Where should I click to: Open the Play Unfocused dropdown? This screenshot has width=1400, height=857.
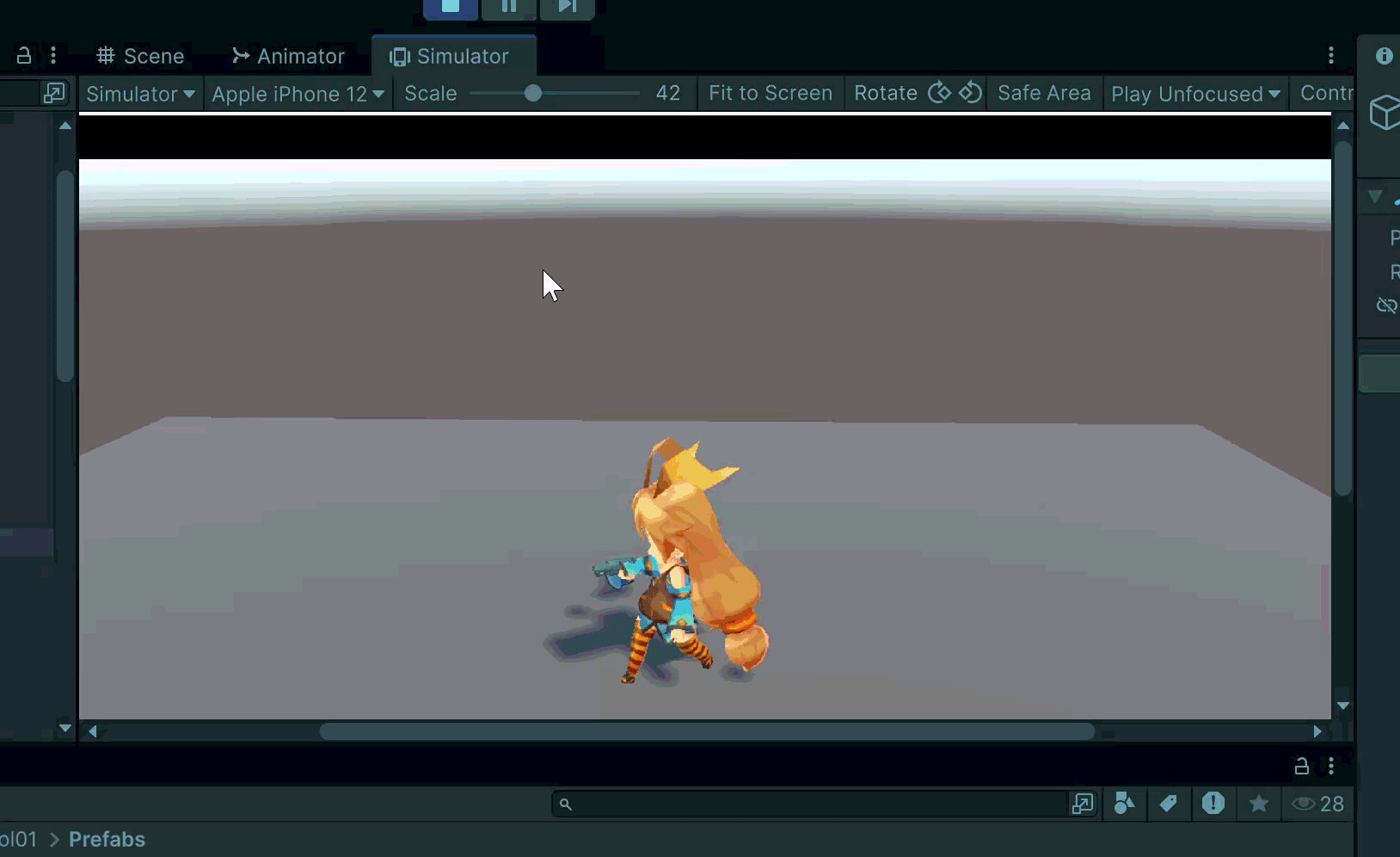(x=1195, y=94)
